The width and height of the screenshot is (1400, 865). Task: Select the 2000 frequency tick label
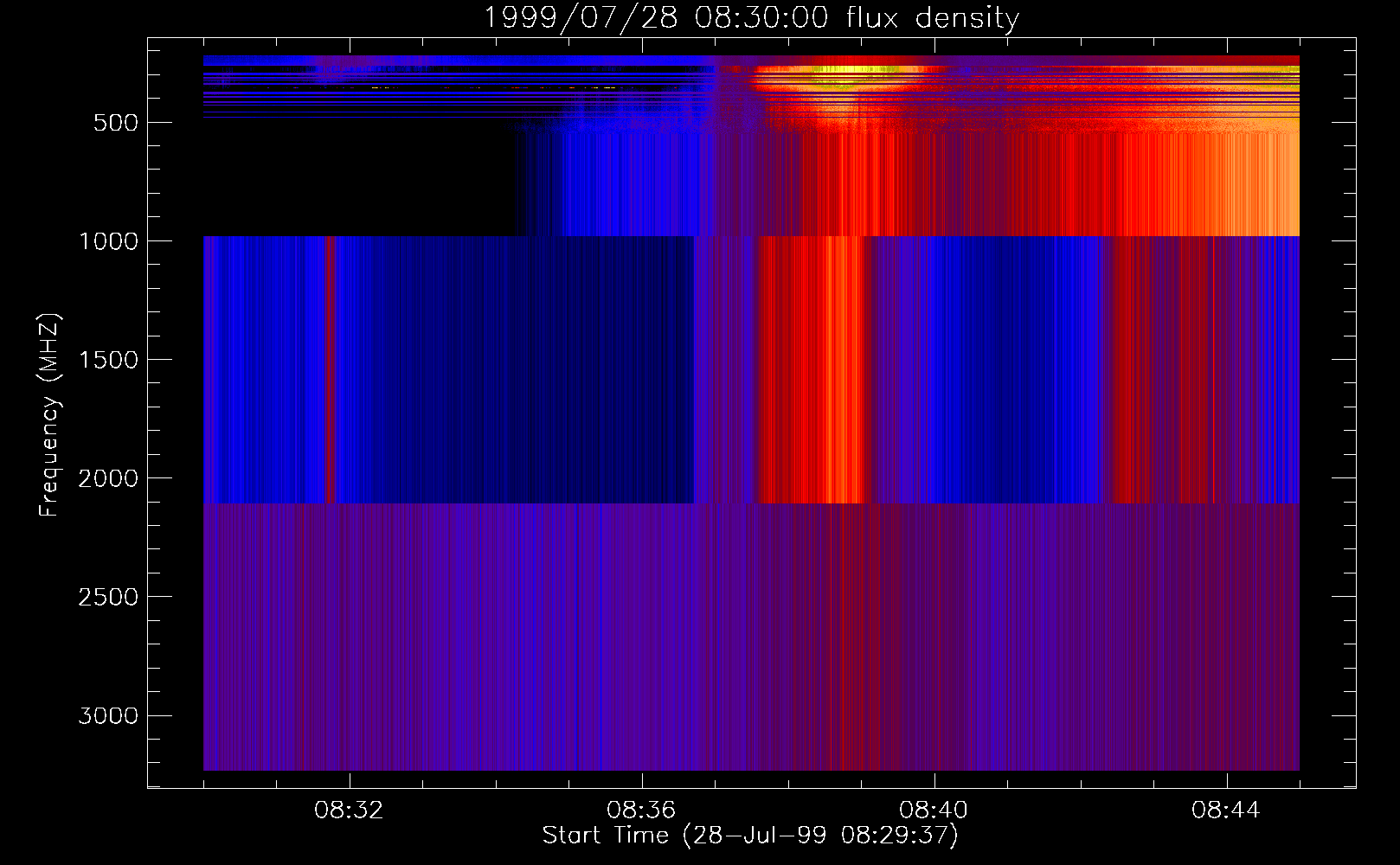pos(108,478)
